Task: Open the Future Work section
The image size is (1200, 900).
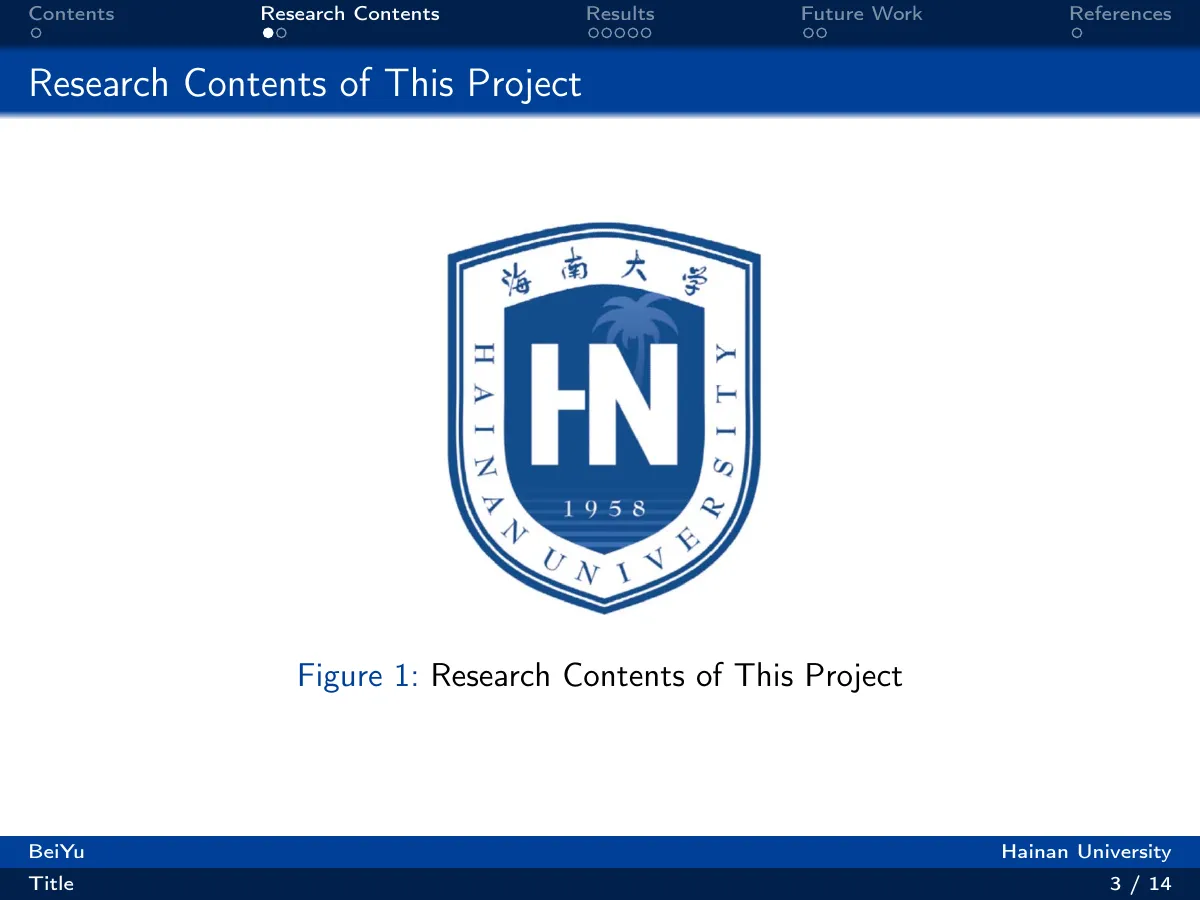Action: coord(861,14)
